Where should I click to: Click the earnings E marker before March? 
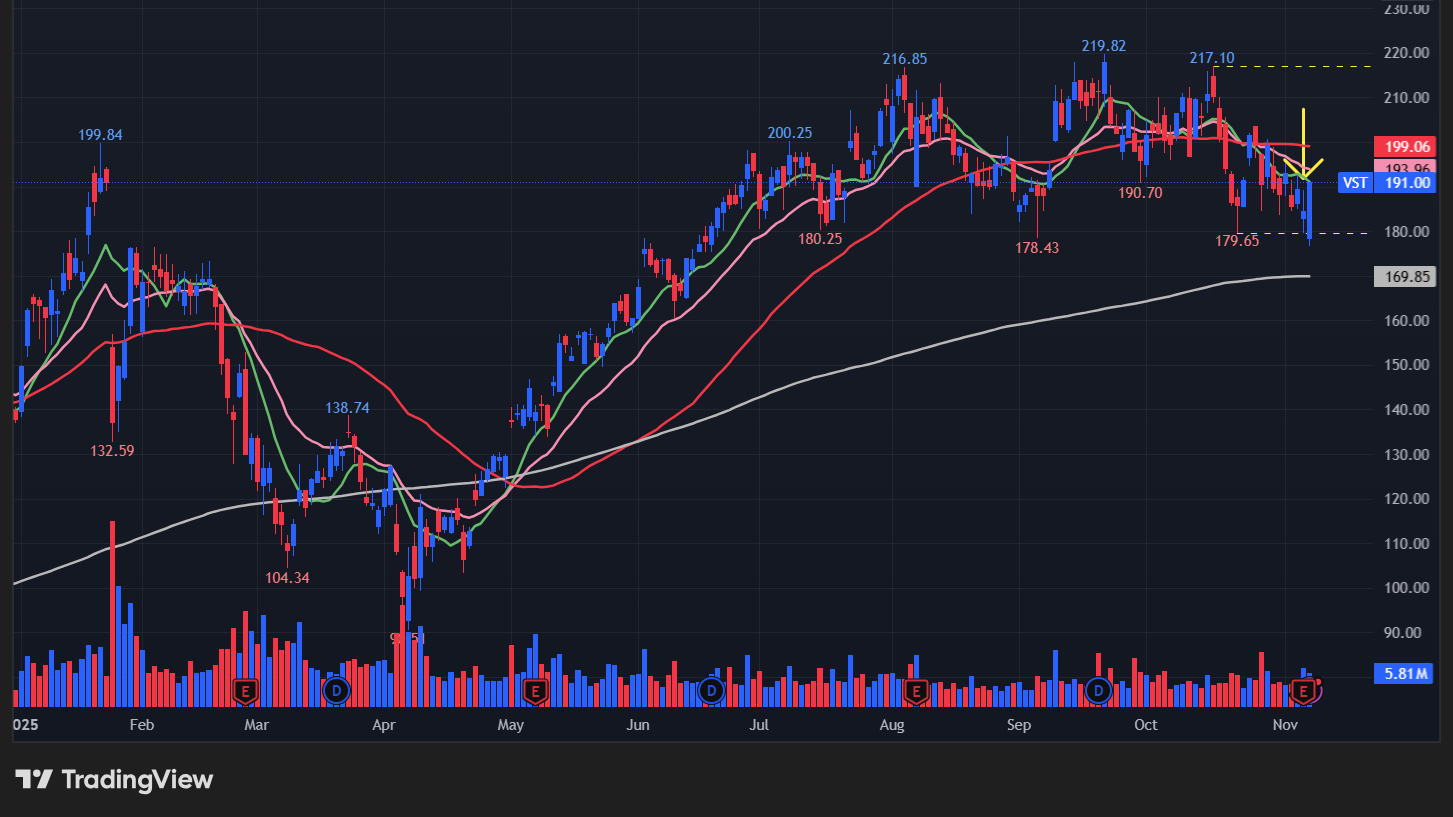(244, 690)
